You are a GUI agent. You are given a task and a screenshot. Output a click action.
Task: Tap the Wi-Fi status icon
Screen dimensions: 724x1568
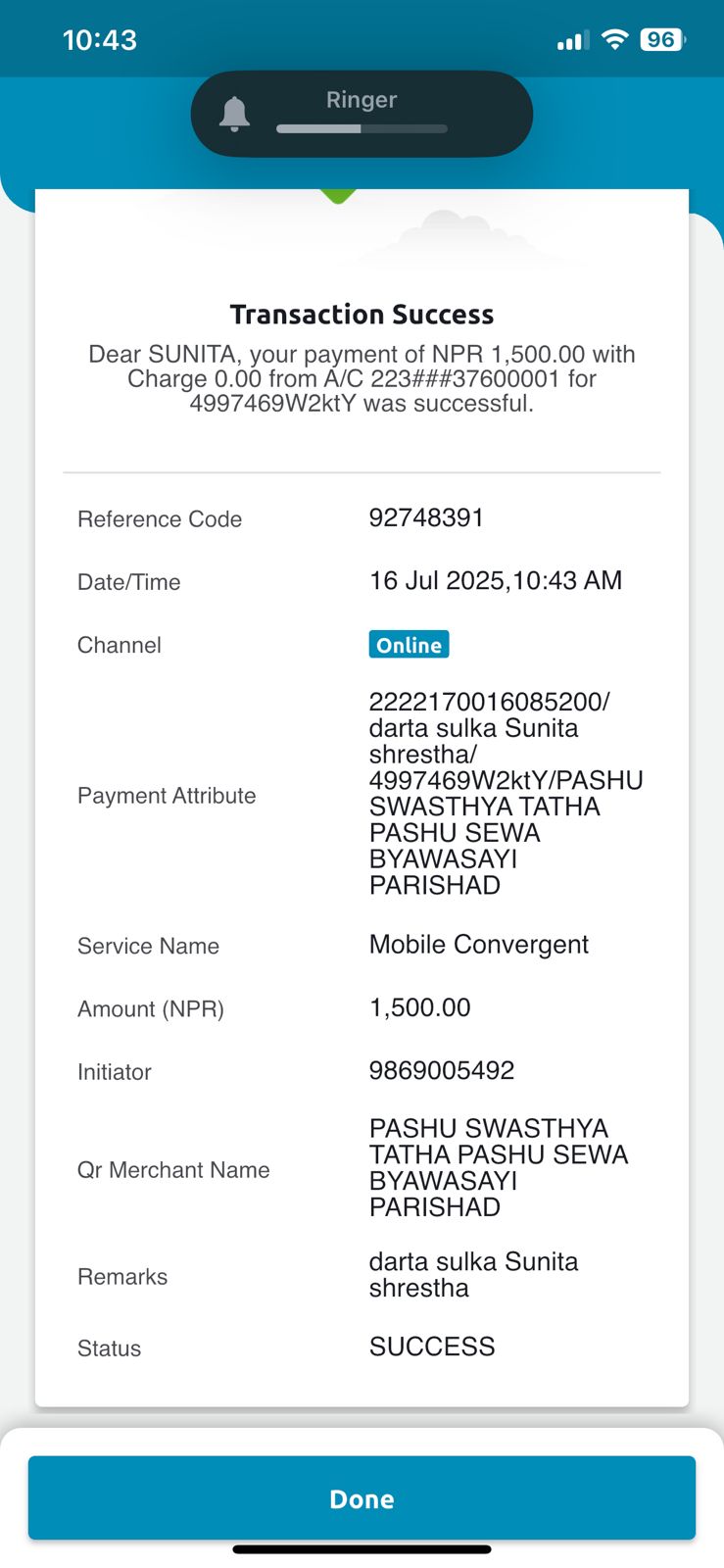(614, 39)
